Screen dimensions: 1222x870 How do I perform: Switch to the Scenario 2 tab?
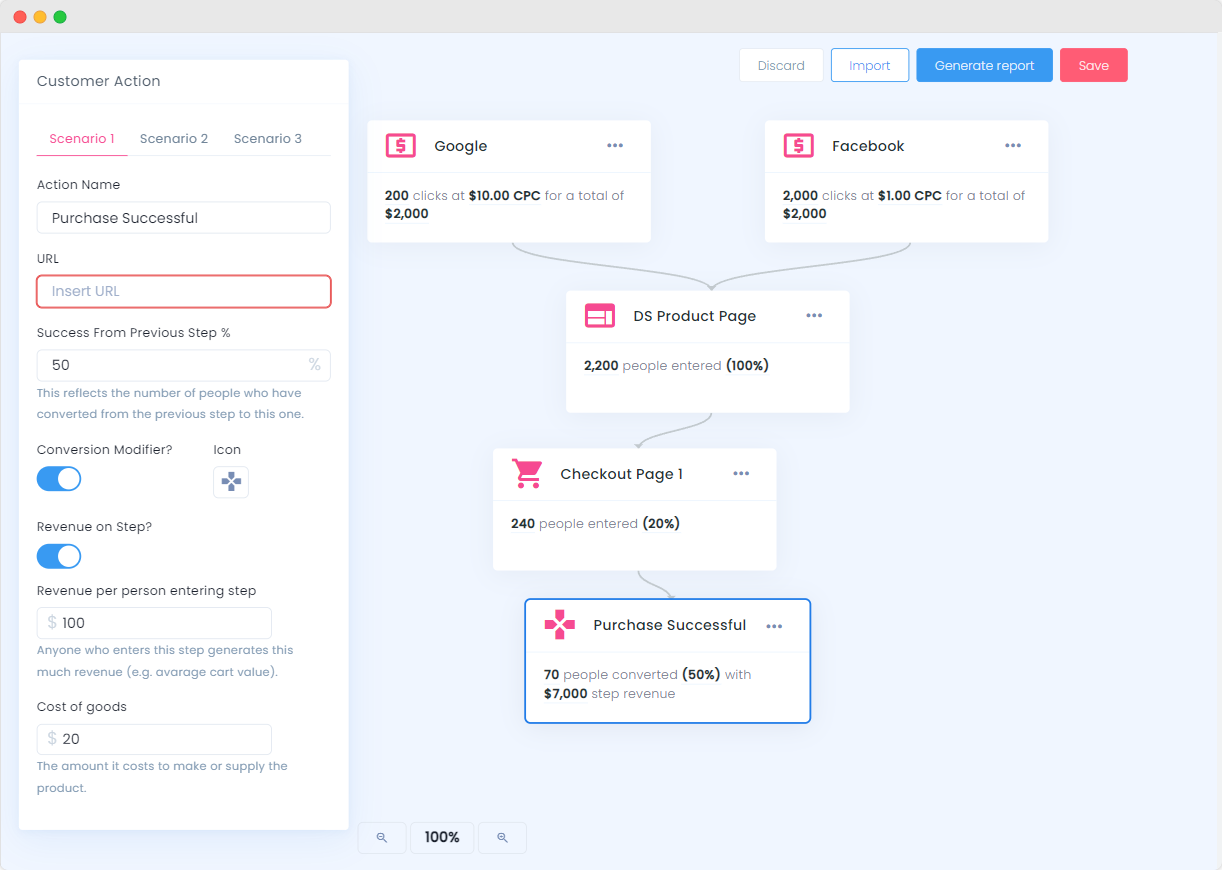coord(174,139)
